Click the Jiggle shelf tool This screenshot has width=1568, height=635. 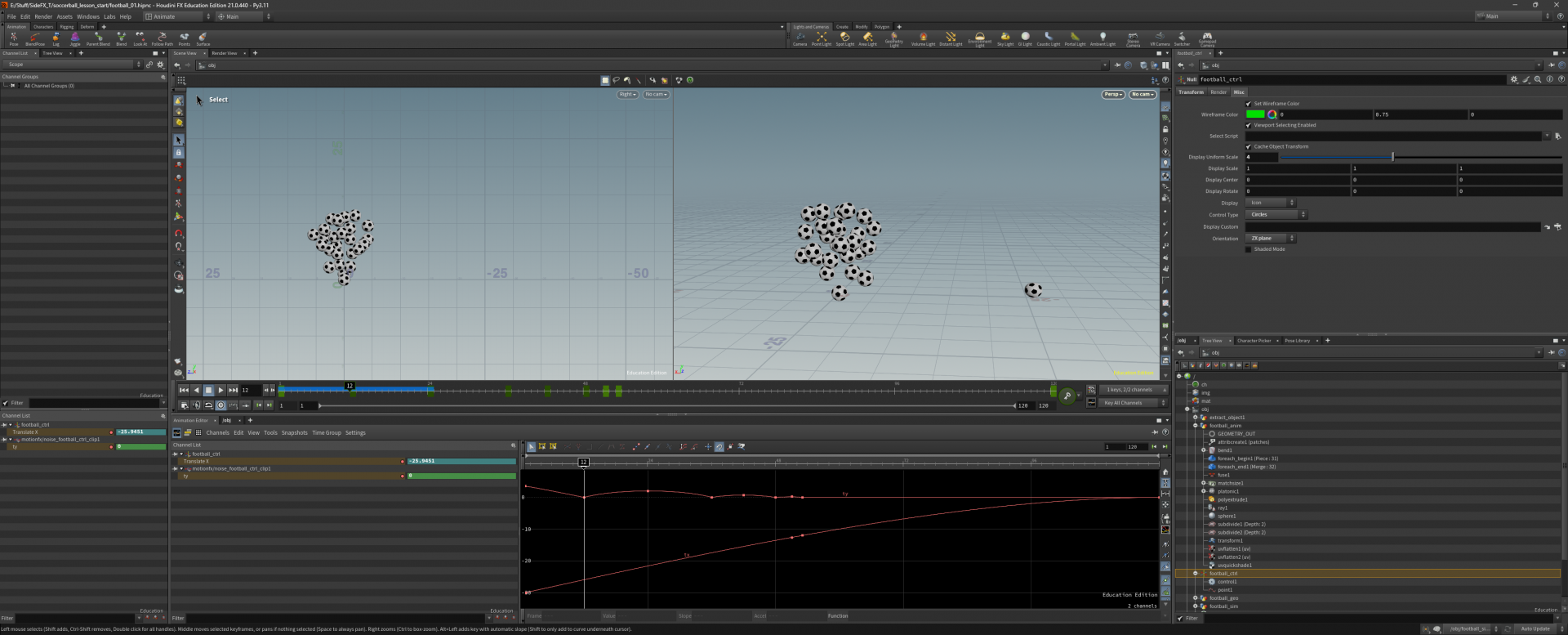point(75,38)
